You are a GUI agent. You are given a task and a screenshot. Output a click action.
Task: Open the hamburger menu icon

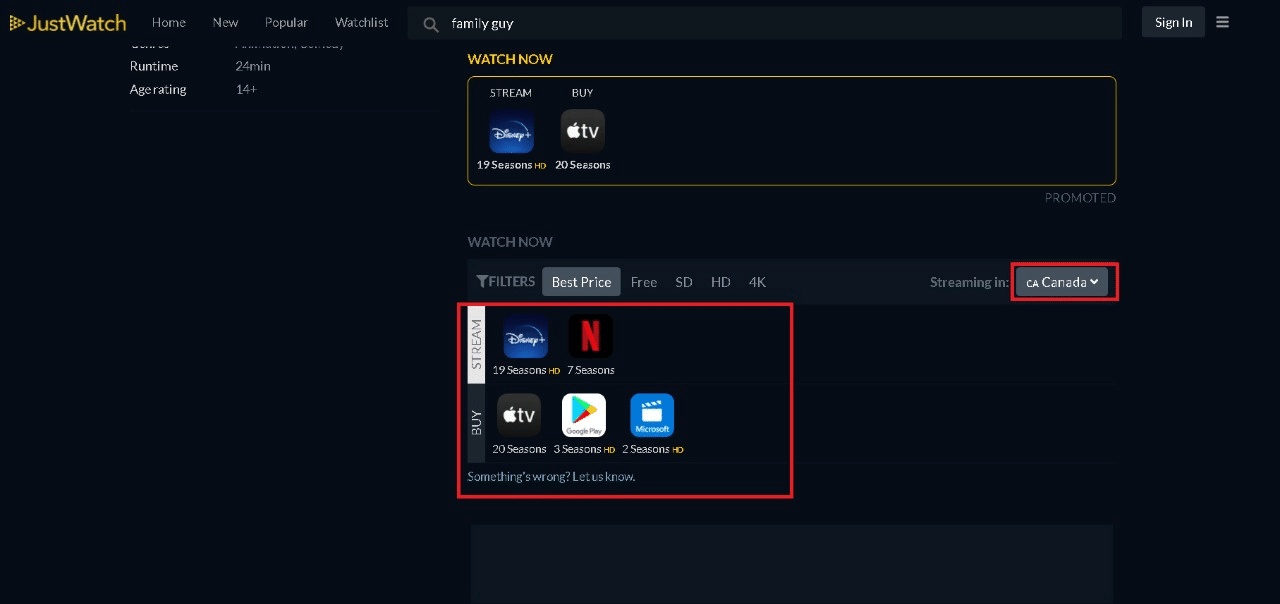[x=1223, y=22]
